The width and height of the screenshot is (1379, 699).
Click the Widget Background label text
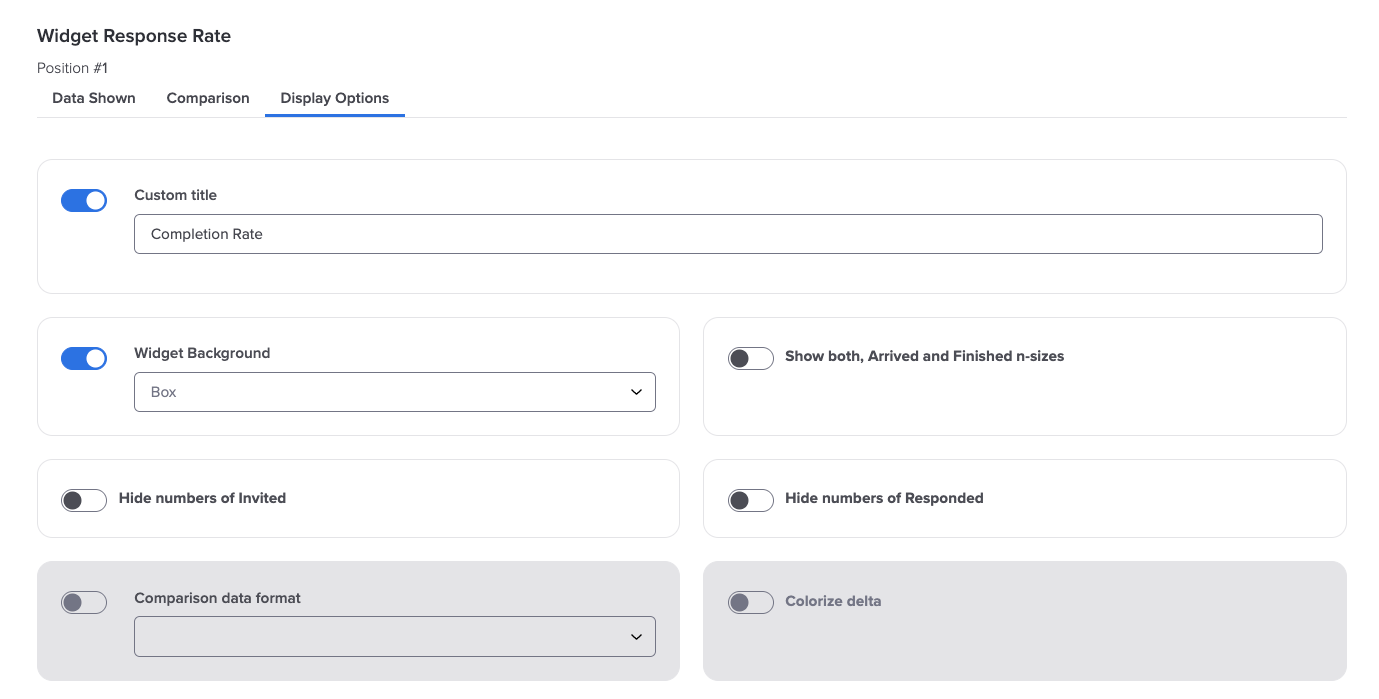click(202, 353)
